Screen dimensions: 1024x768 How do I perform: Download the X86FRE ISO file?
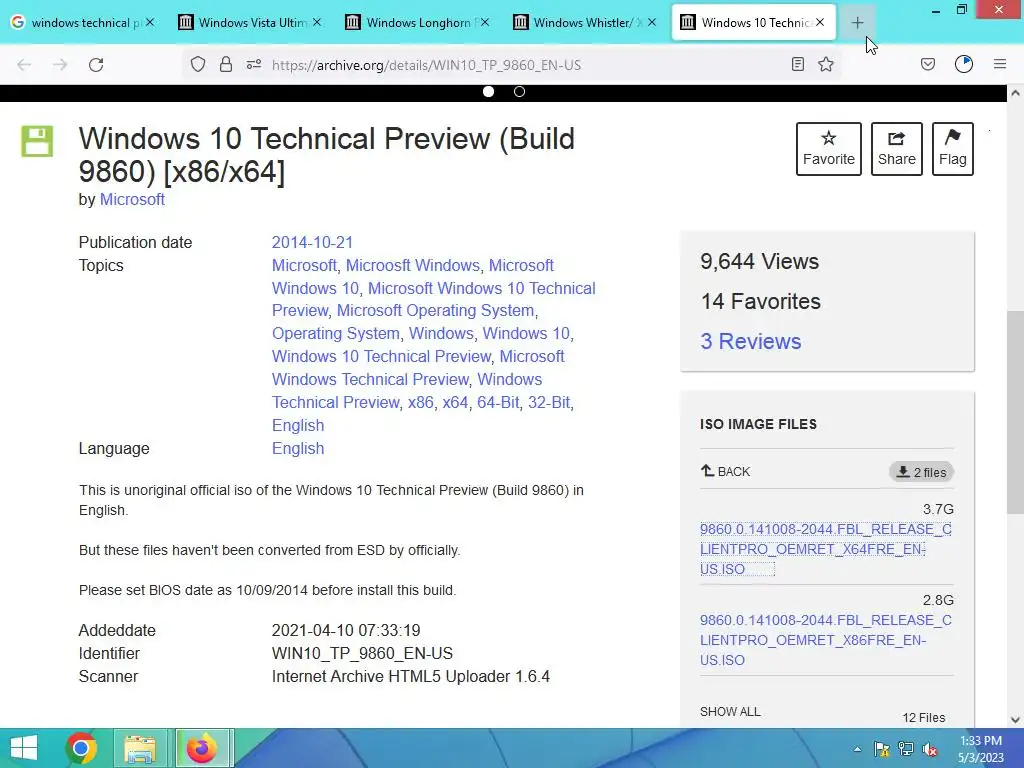pos(825,640)
